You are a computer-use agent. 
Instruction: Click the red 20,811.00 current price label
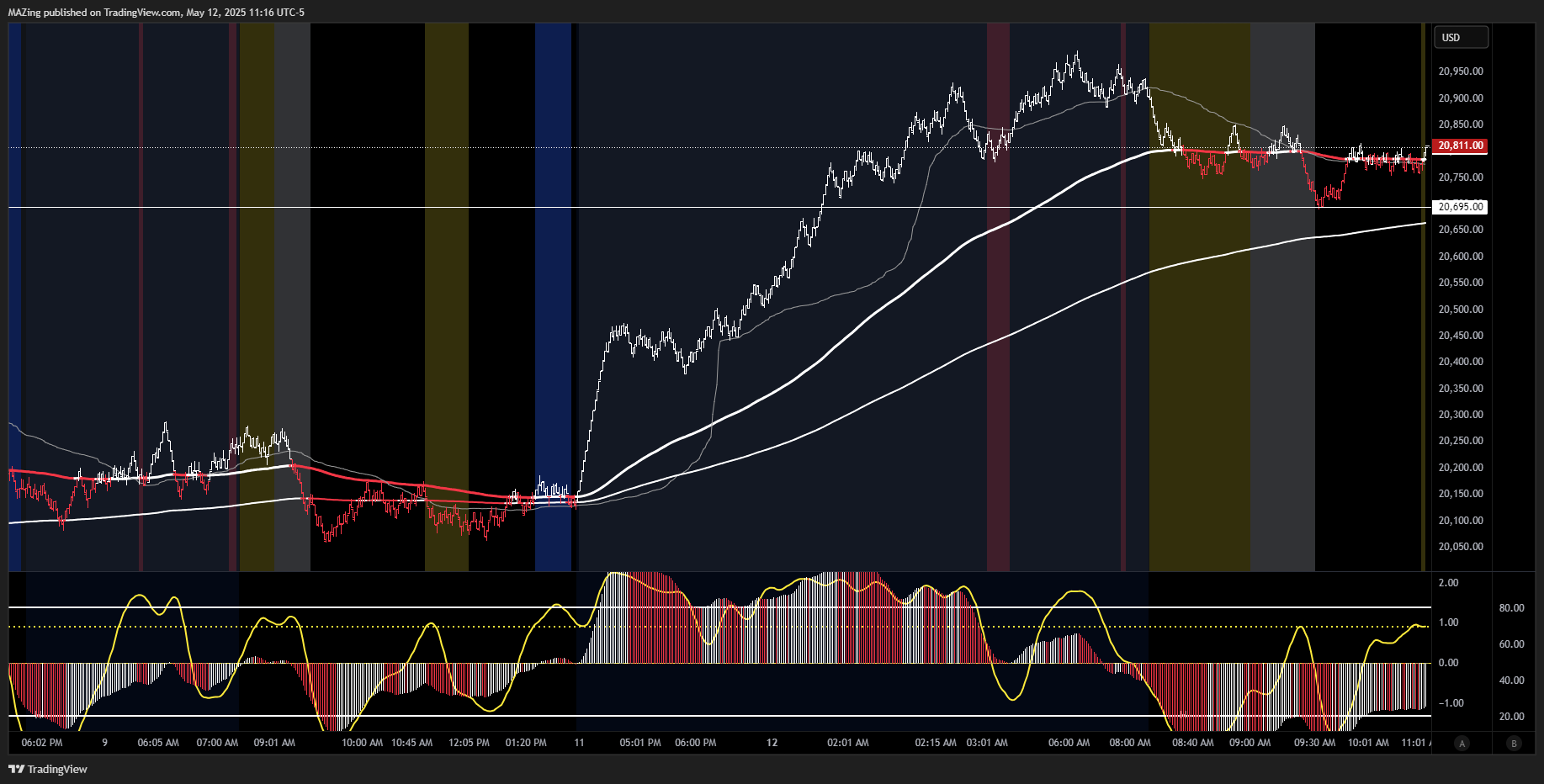[x=1460, y=146]
